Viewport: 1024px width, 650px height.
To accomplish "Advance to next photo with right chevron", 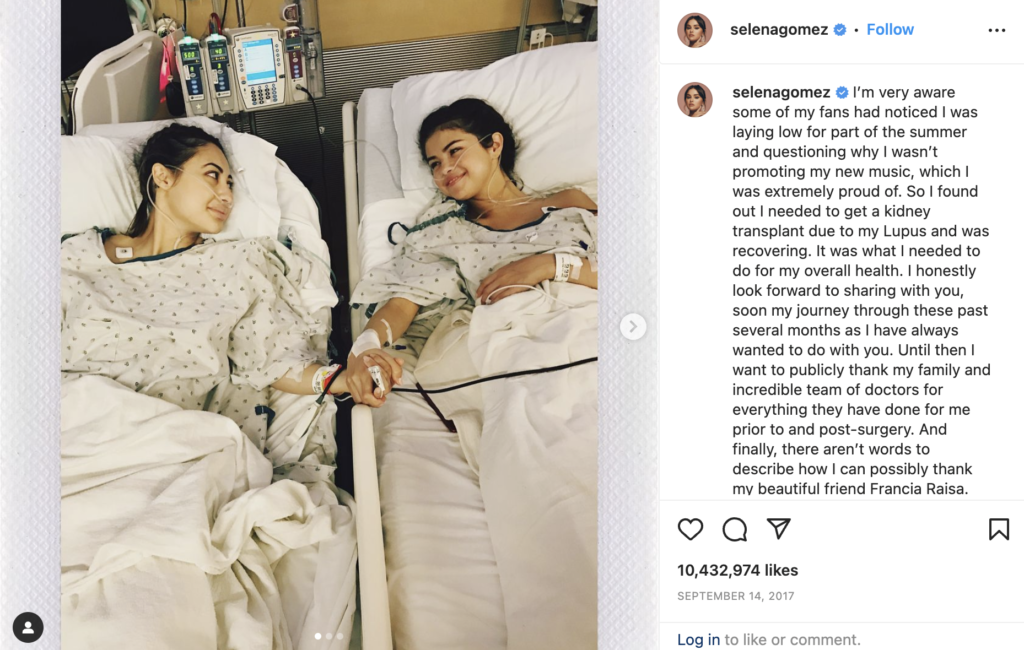I will [x=633, y=326].
